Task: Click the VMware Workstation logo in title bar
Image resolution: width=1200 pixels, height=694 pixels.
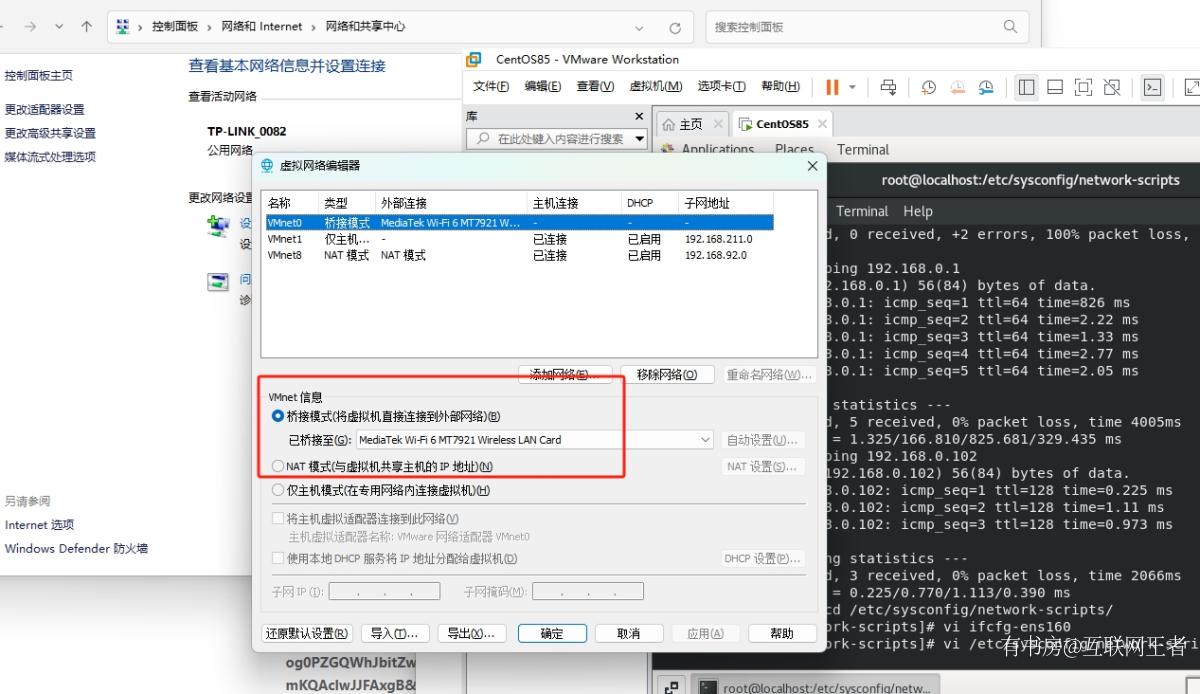Action: point(475,59)
